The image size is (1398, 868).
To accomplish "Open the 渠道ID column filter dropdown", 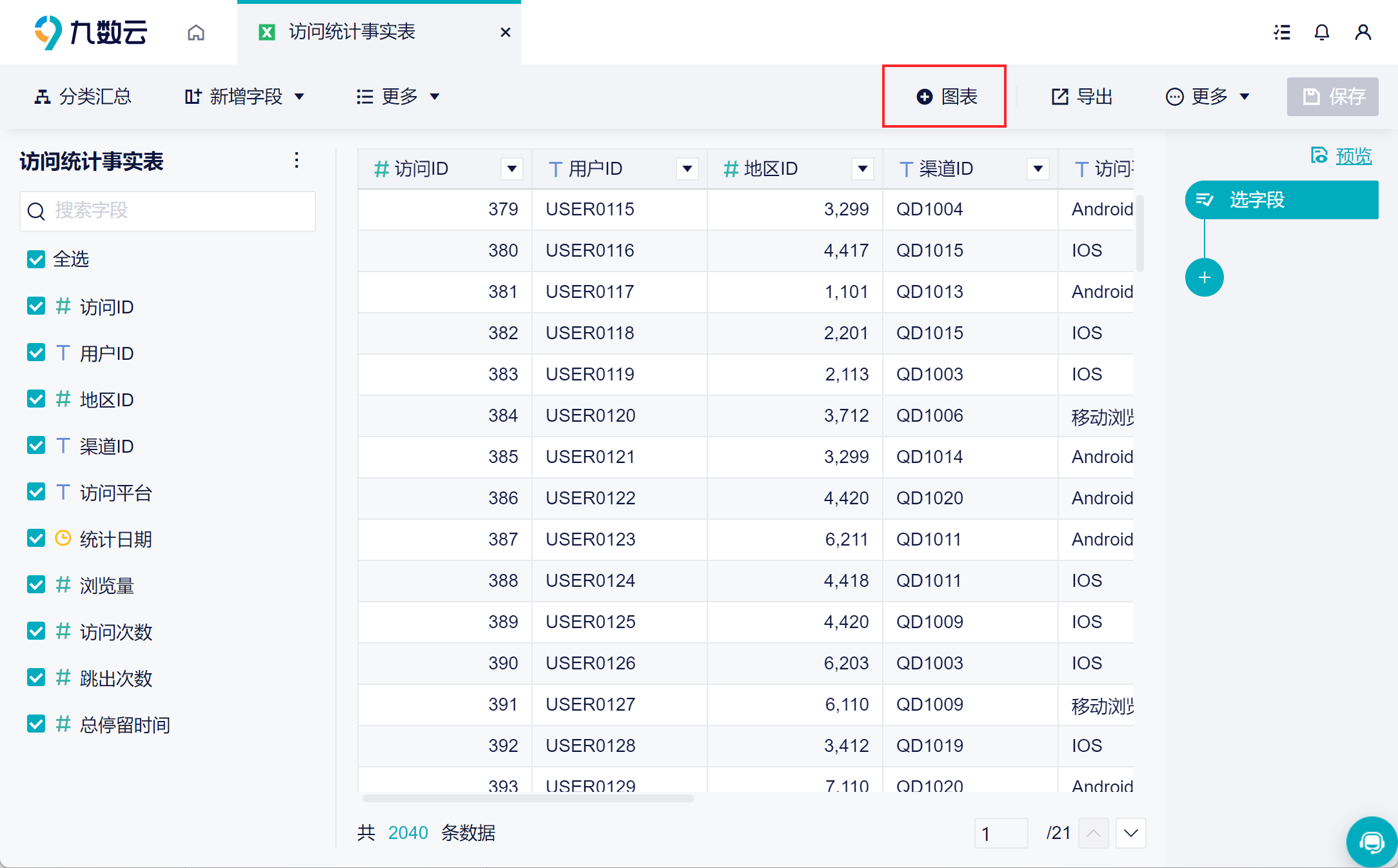I will coord(1038,169).
